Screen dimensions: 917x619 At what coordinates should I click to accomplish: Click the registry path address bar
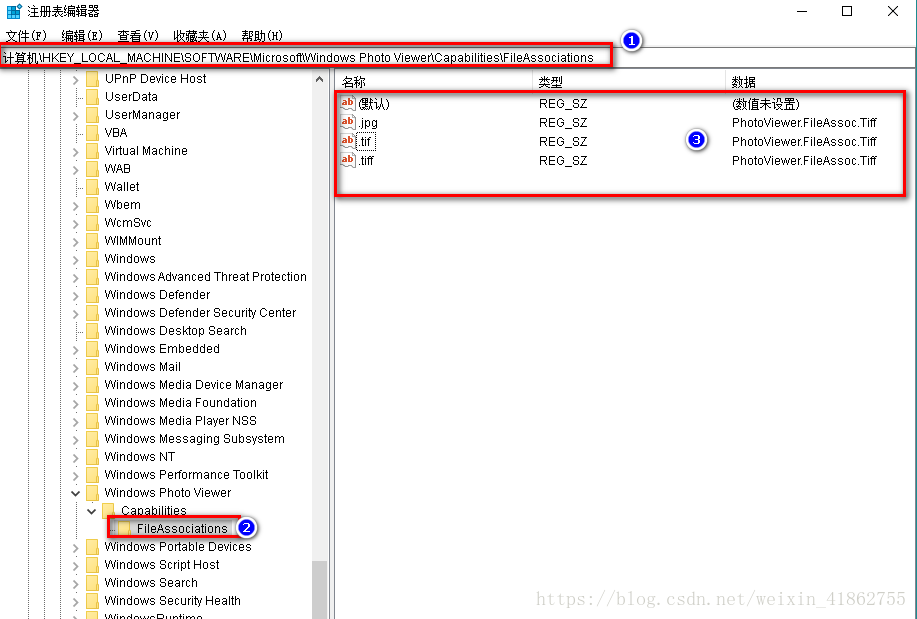(x=457, y=57)
